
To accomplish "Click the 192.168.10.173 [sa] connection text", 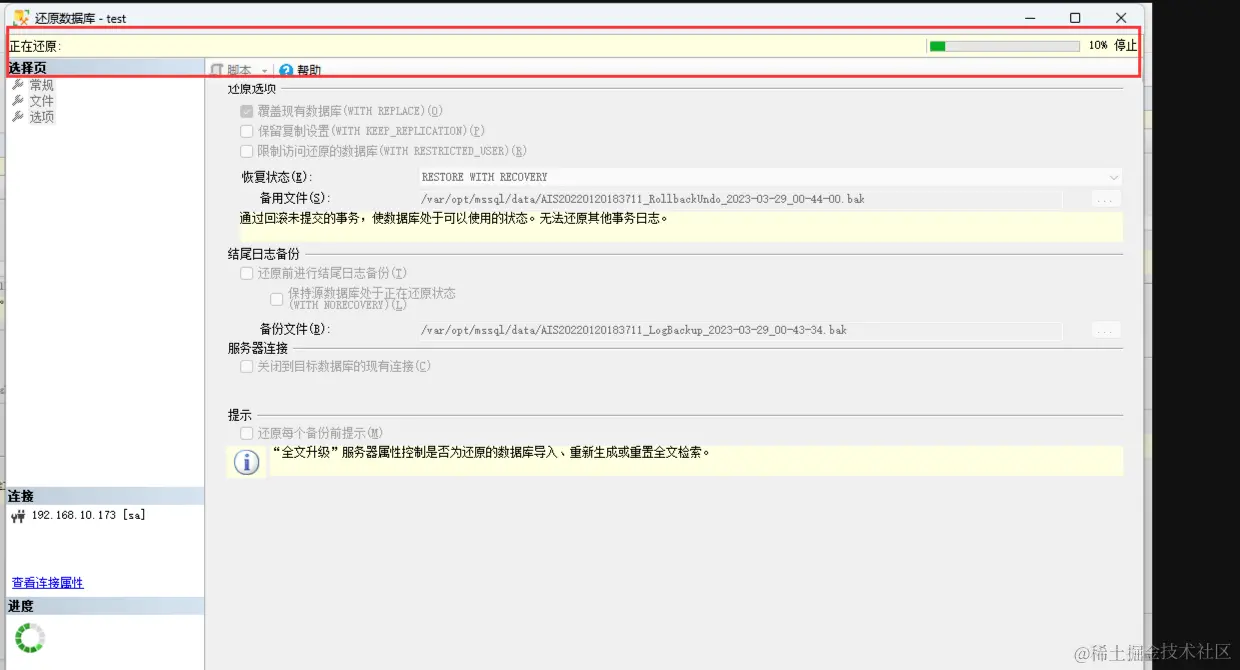I will click(89, 515).
